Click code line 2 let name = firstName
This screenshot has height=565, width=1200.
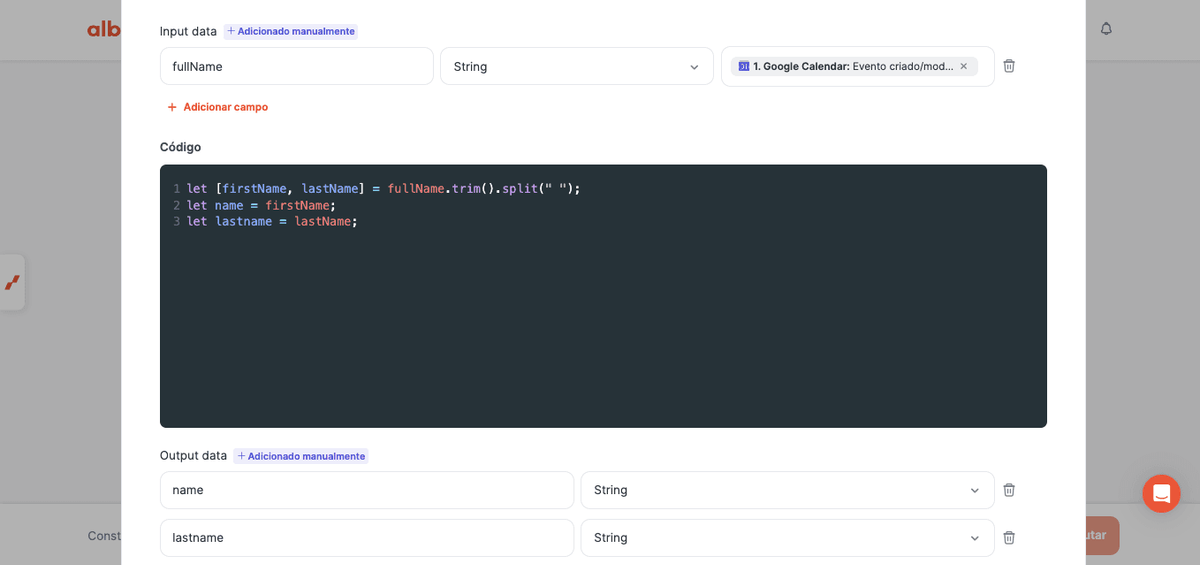261,205
